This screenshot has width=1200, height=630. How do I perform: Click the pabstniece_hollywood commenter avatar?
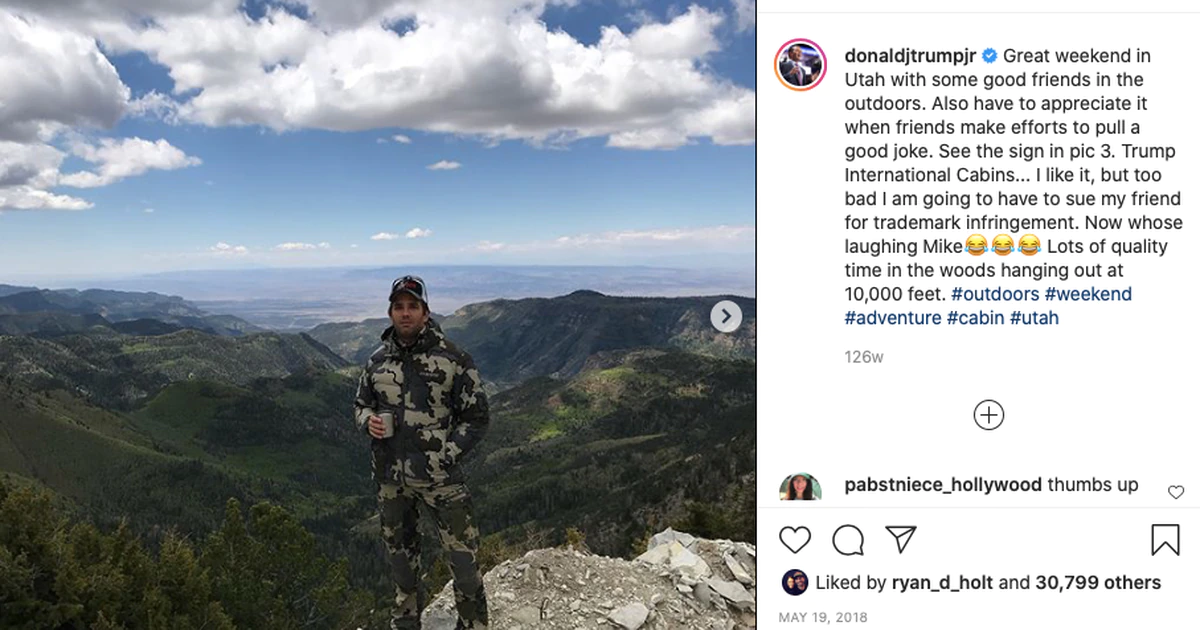coord(800,487)
